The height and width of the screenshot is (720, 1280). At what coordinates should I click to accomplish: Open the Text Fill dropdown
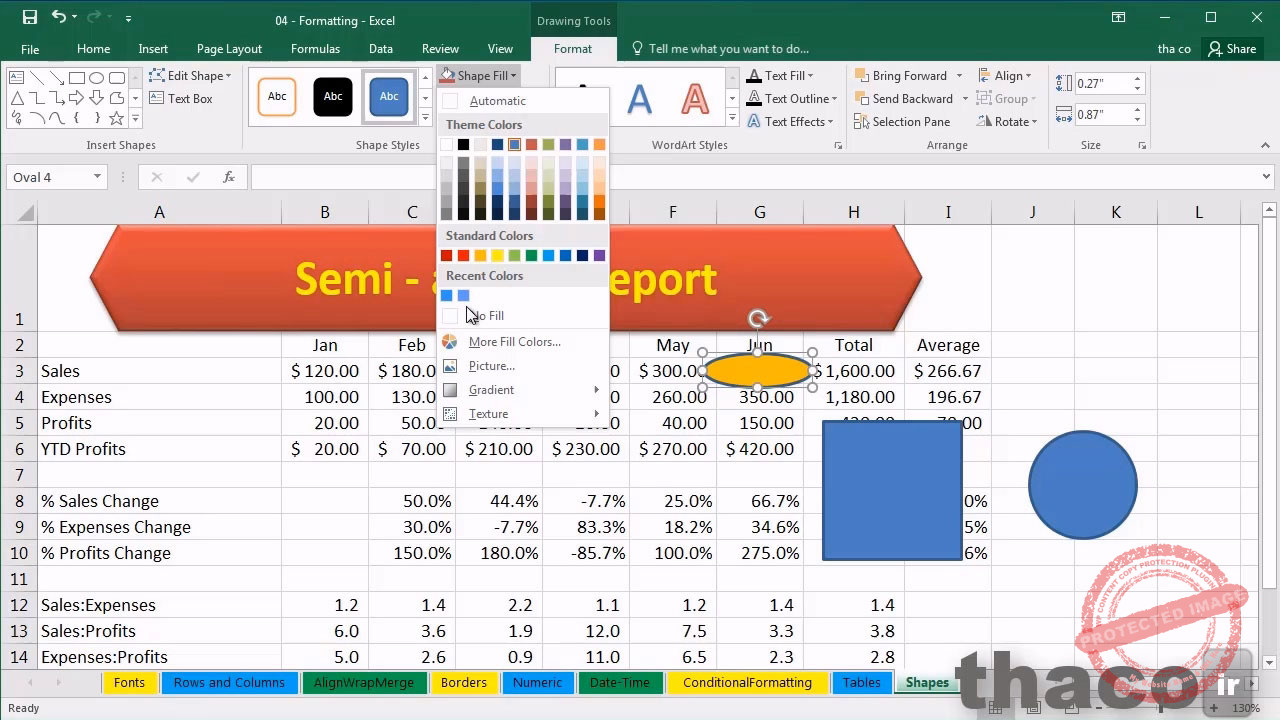(x=780, y=76)
